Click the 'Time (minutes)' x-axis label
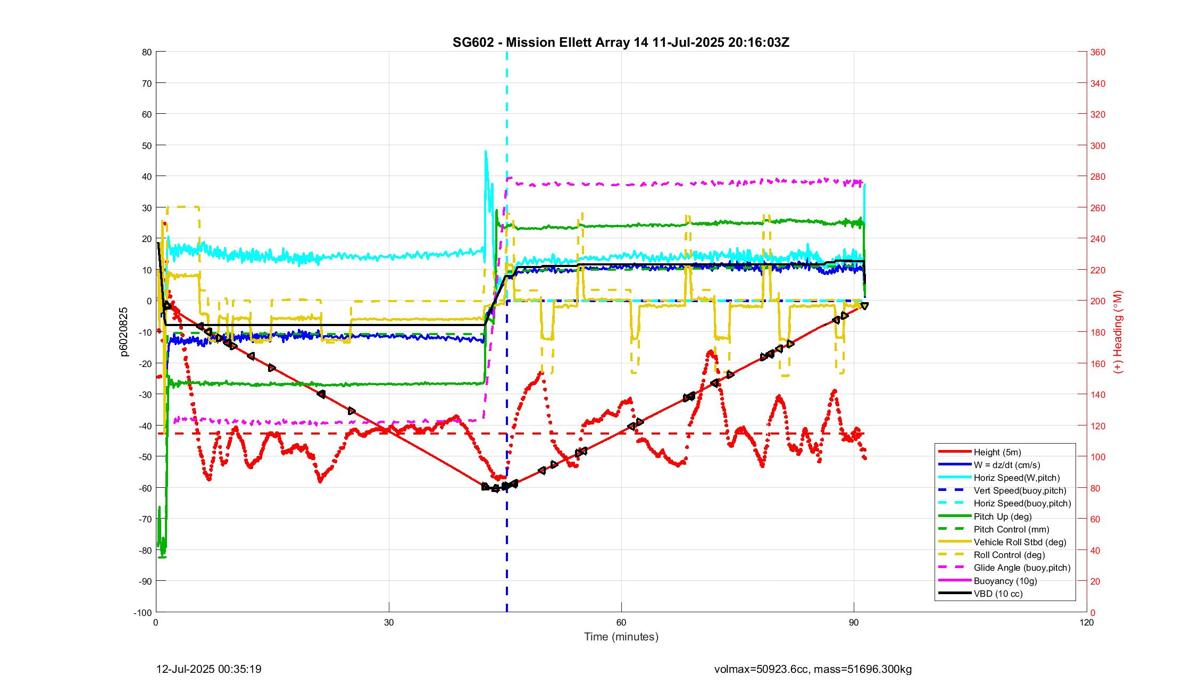The height and width of the screenshot is (688, 1200). [621, 637]
